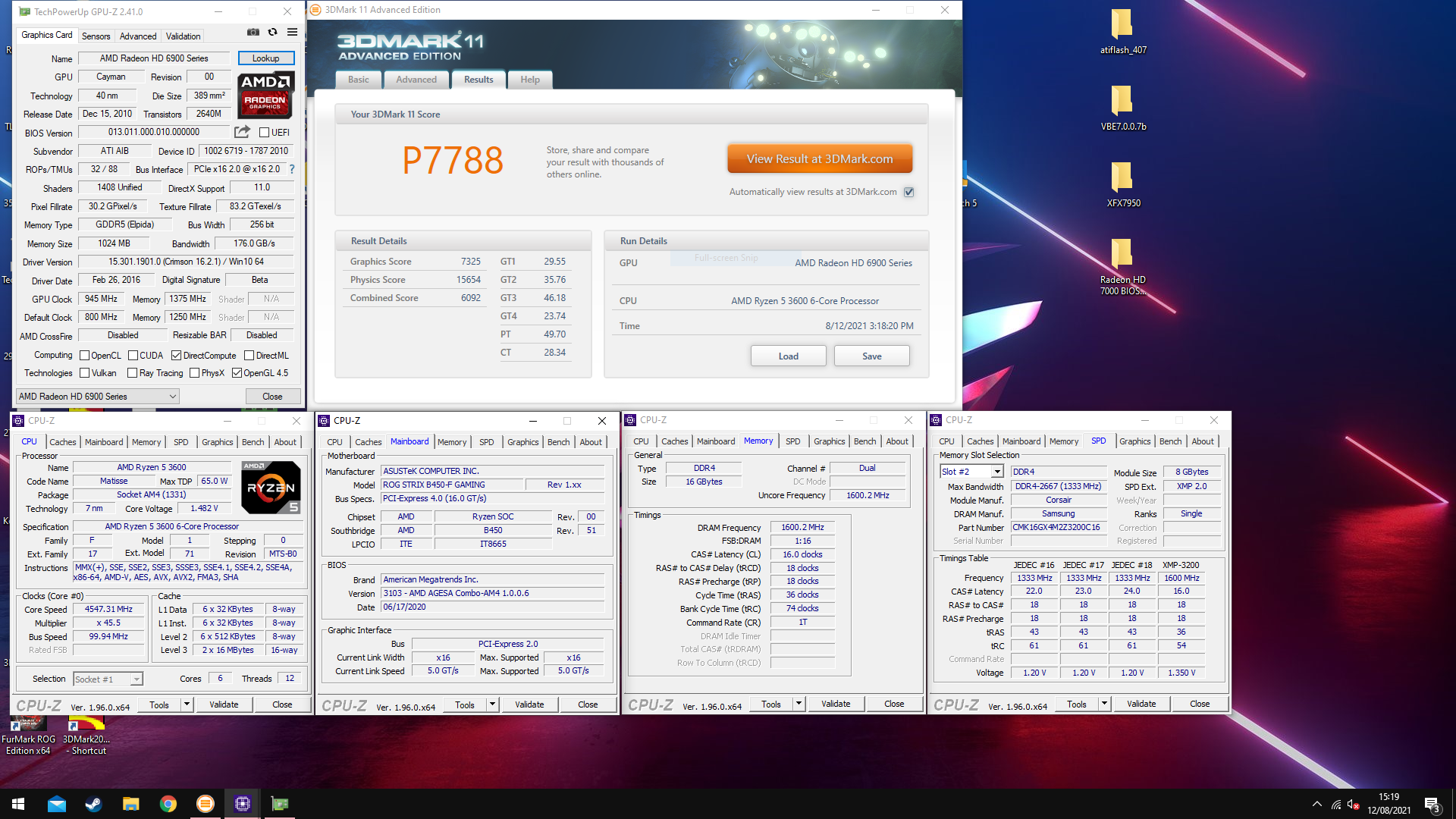Image resolution: width=1456 pixels, height=819 pixels.
Task: Open the Mail app from taskbar
Action: pyautogui.click(x=56, y=804)
